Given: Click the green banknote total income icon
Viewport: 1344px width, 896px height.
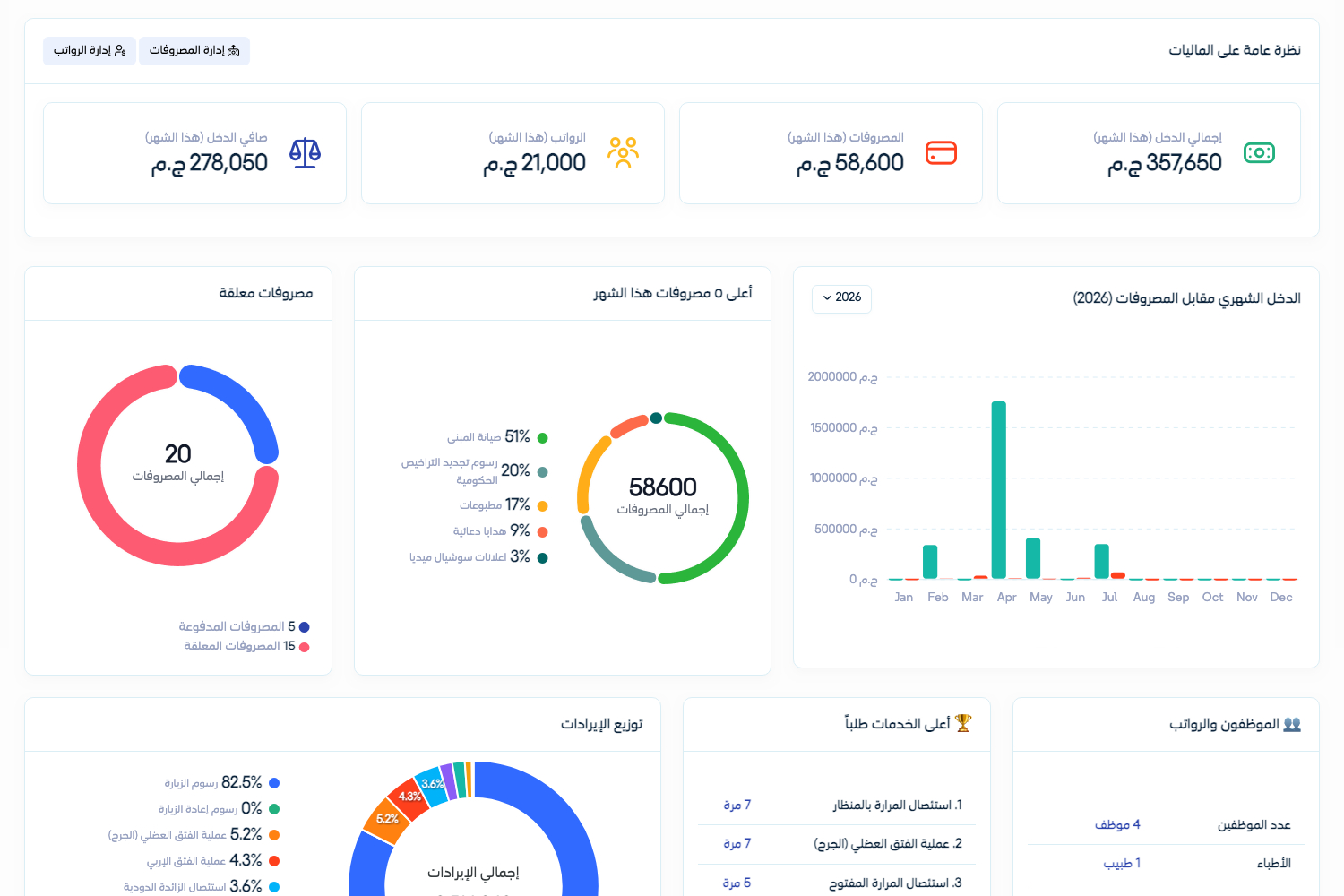Looking at the screenshot, I should coord(1259,152).
